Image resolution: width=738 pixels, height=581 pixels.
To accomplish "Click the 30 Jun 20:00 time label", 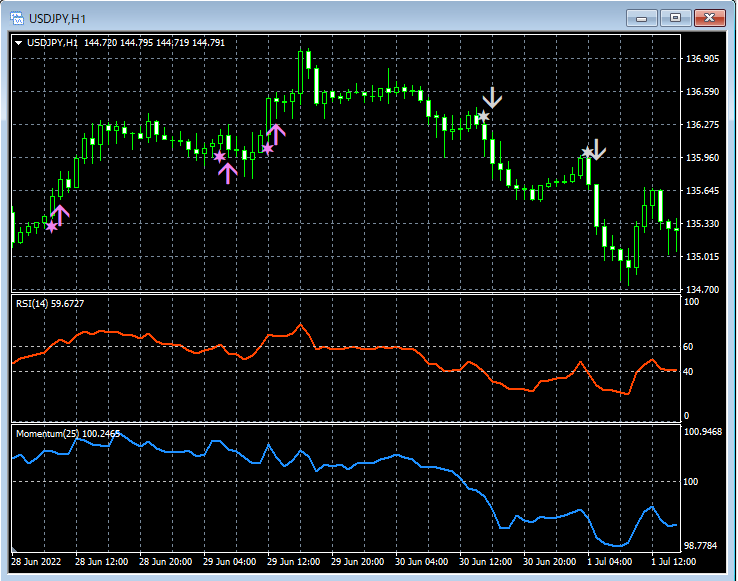I will tap(550, 562).
